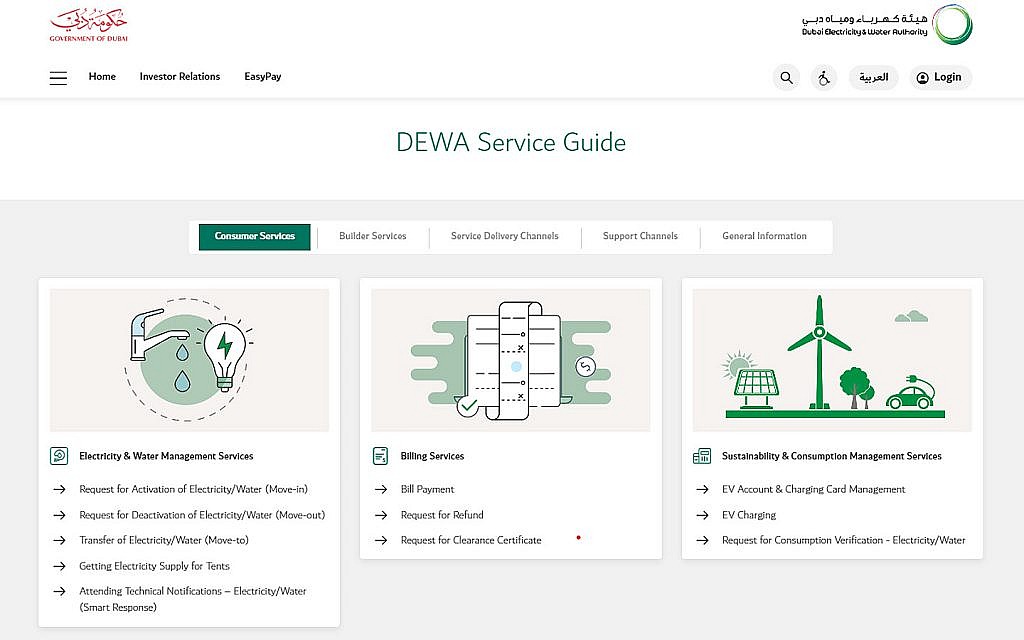The height and width of the screenshot is (640, 1024).
Task: Open EV Account & Charging Card Management link
Action: (813, 489)
